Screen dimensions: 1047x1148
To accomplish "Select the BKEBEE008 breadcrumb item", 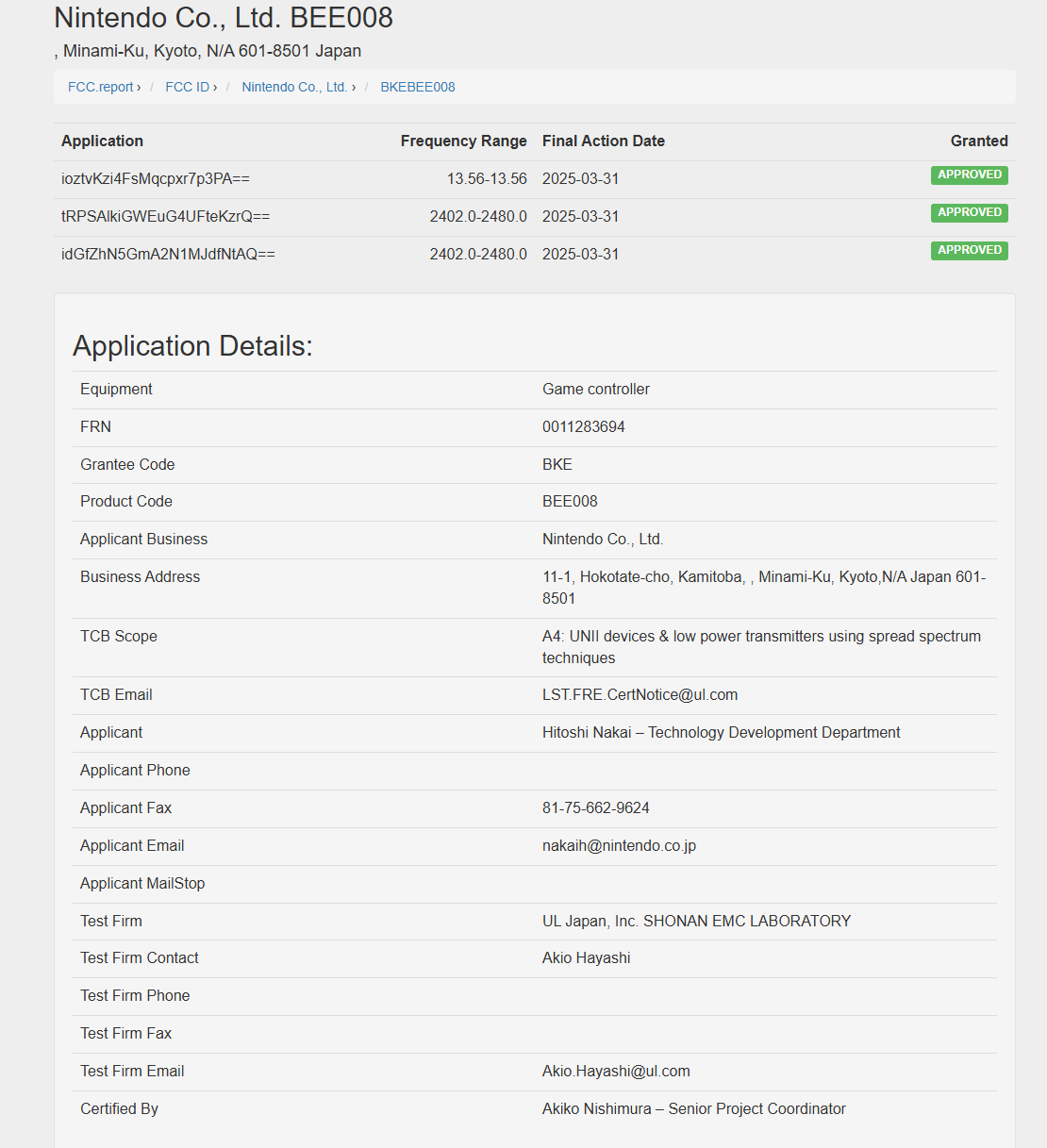I will (418, 87).
